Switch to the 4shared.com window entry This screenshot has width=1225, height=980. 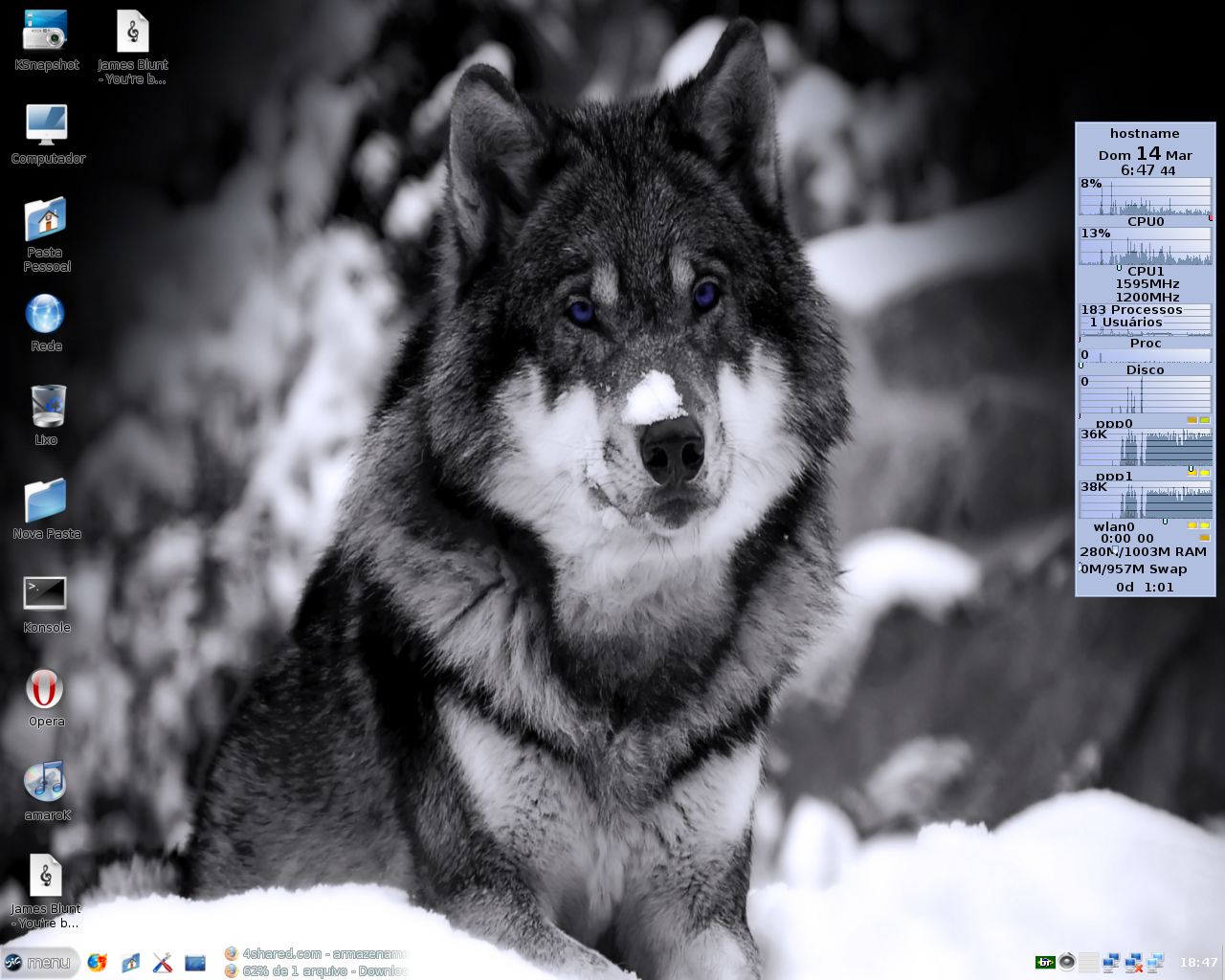pos(317,953)
